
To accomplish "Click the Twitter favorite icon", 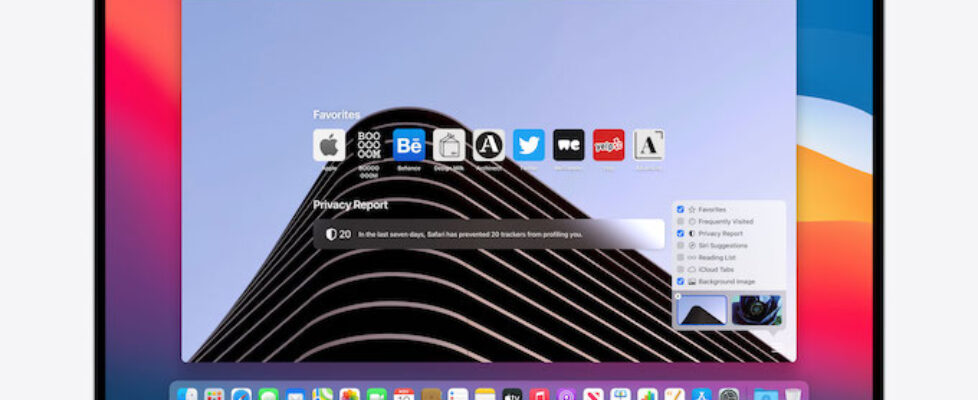I will [529, 145].
